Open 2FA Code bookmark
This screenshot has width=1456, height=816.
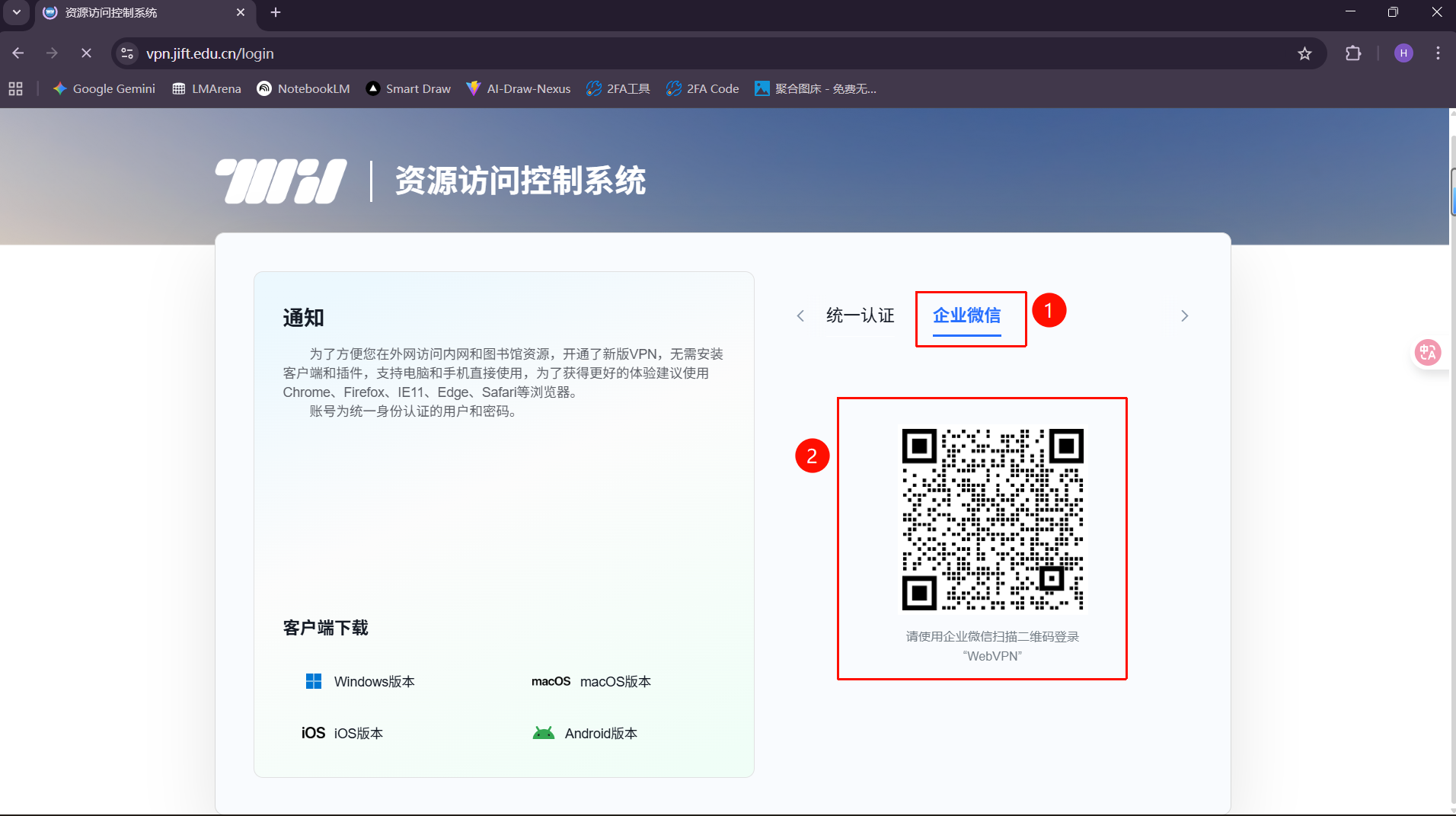[x=702, y=88]
